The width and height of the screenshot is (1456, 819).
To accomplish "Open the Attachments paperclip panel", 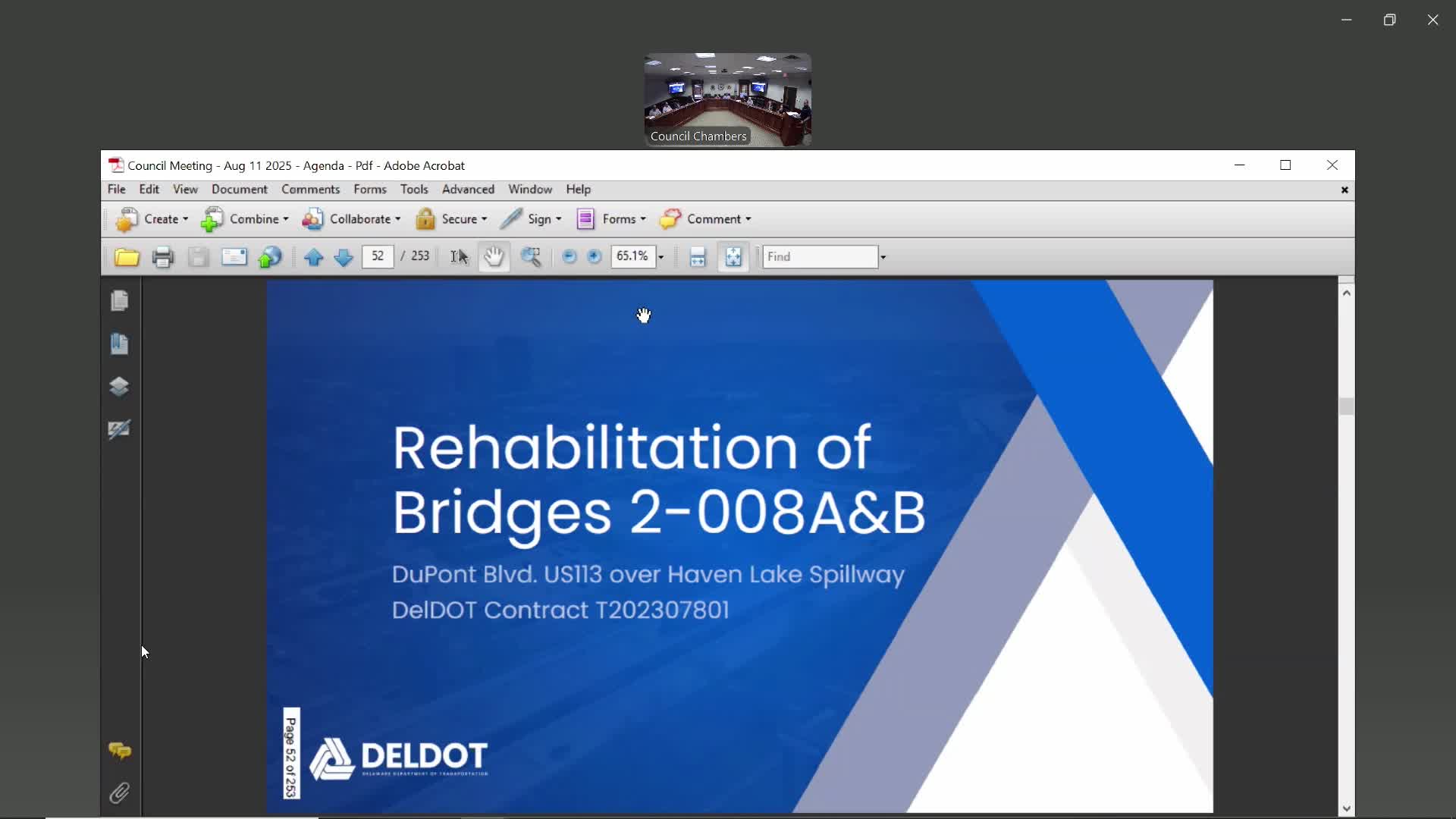I will tap(119, 793).
